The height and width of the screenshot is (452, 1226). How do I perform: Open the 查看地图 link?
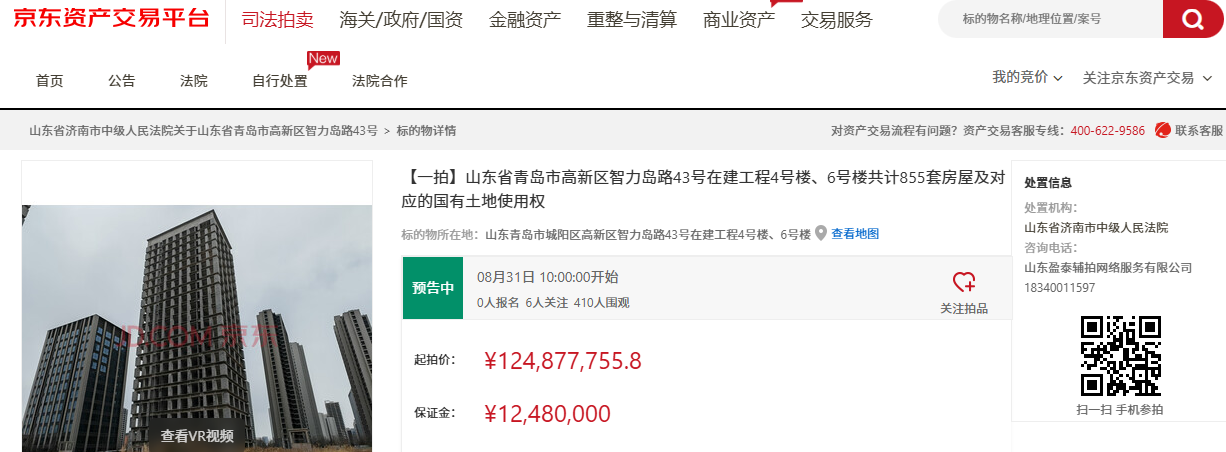pyautogui.click(x=855, y=234)
